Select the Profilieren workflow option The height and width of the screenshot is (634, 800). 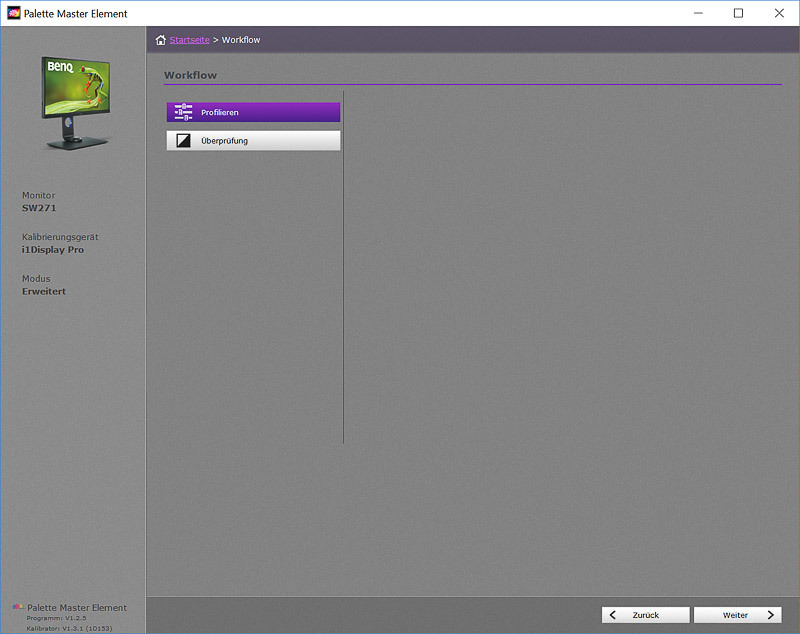(253, 112)
